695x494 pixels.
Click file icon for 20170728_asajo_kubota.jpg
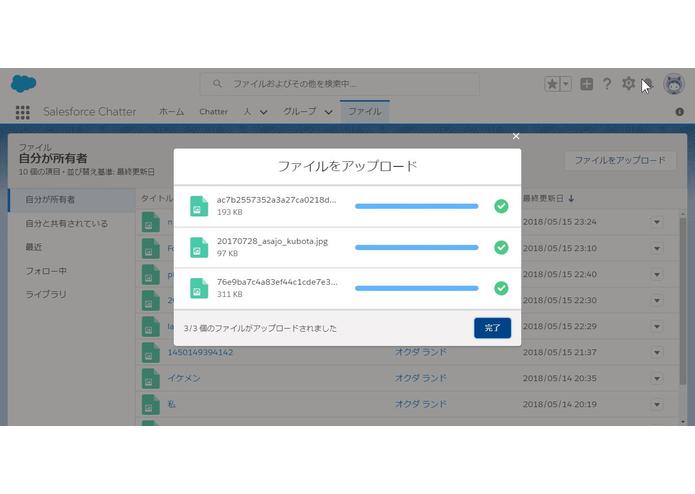coord(199,247)
